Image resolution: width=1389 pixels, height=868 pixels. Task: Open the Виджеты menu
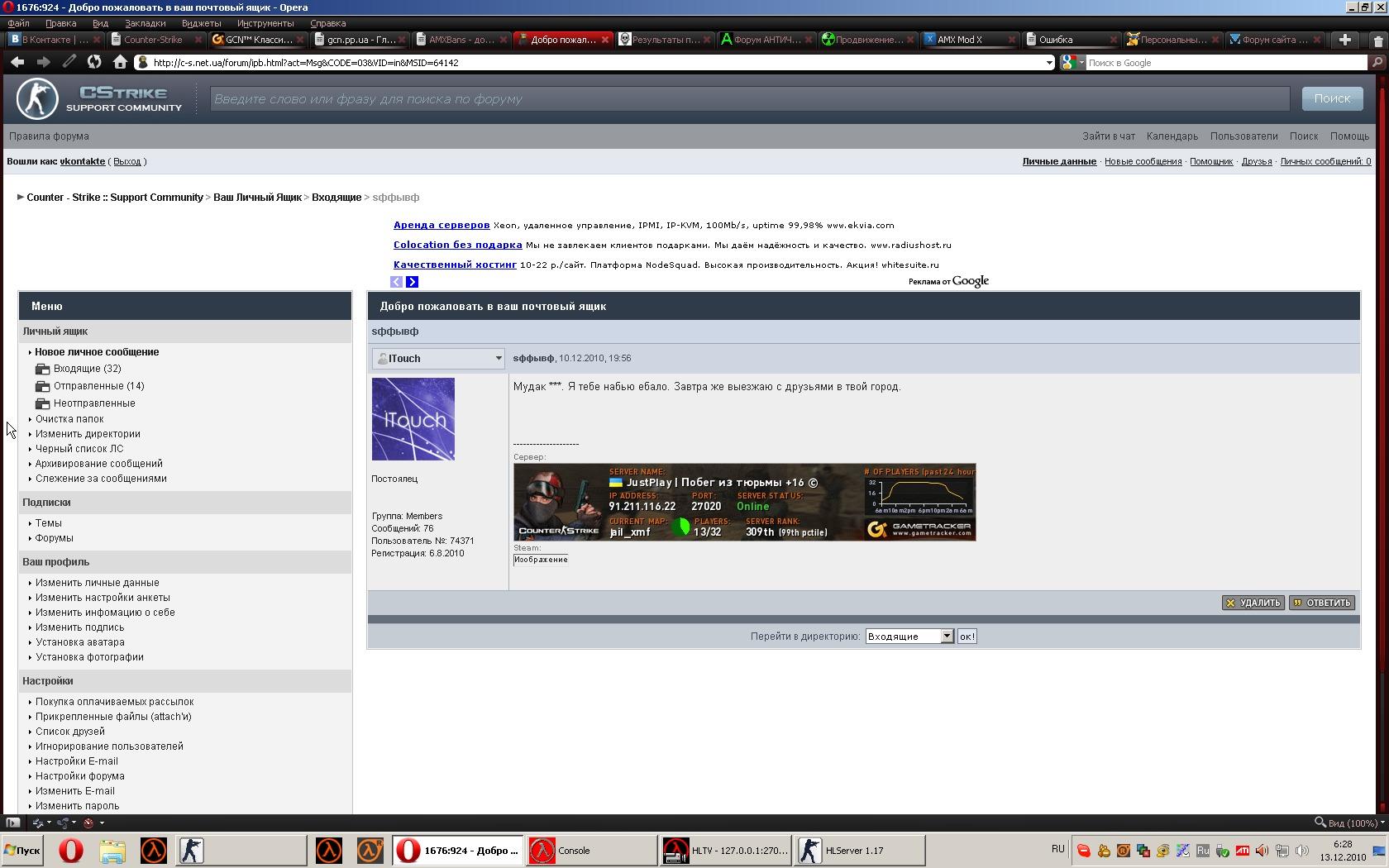click(201, 23)
